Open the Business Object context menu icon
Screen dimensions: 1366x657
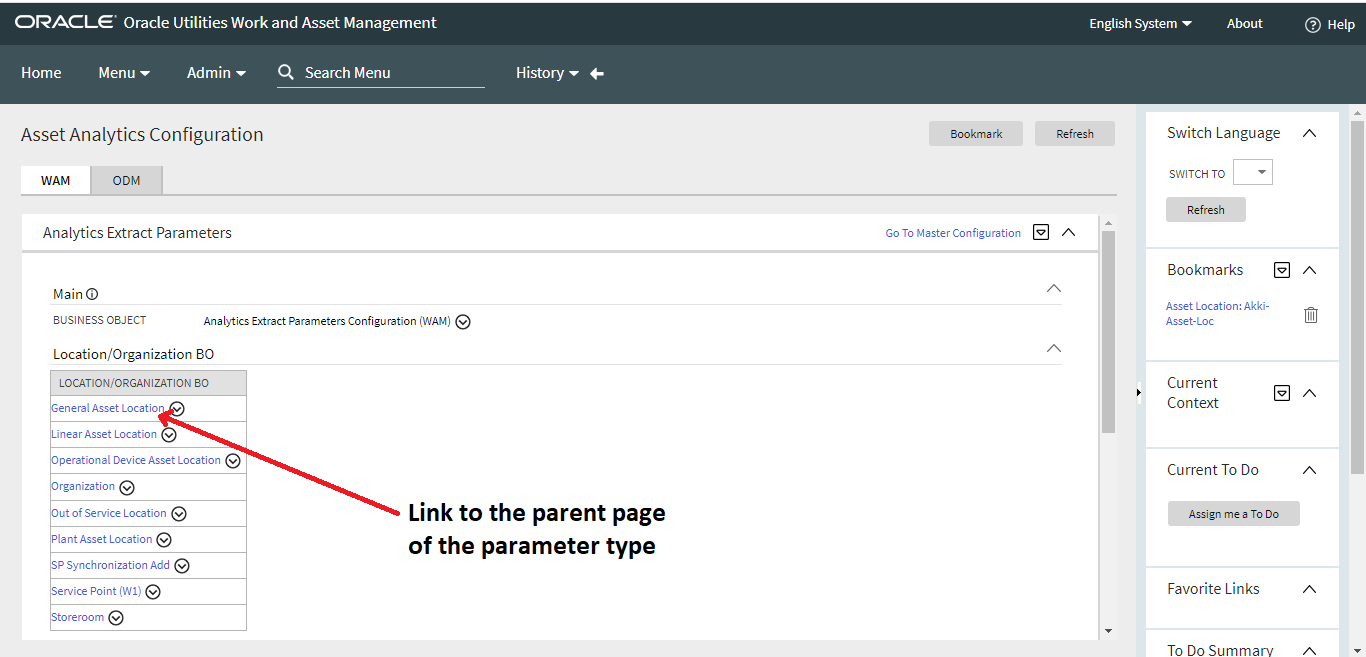click(x=463, y=321)
